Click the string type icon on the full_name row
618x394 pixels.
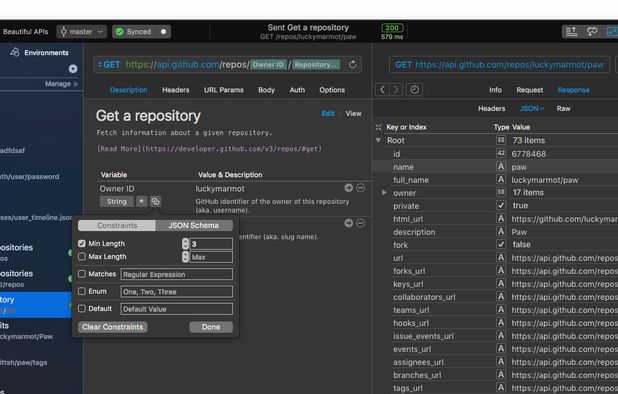coord(501,179)
